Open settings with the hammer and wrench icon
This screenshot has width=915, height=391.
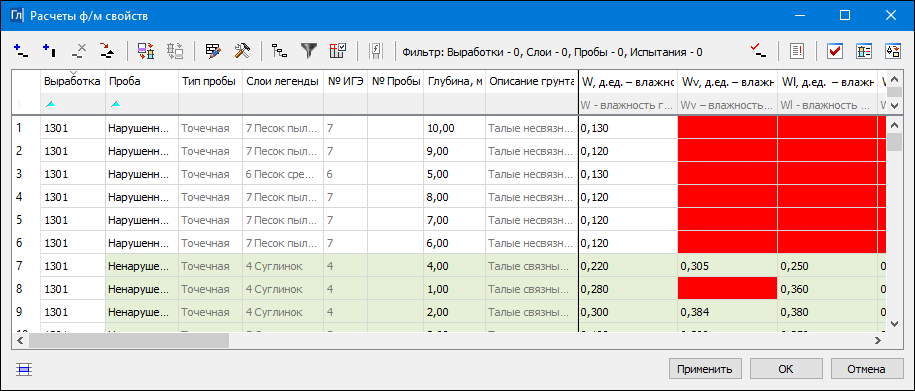[x=242, y=51]
